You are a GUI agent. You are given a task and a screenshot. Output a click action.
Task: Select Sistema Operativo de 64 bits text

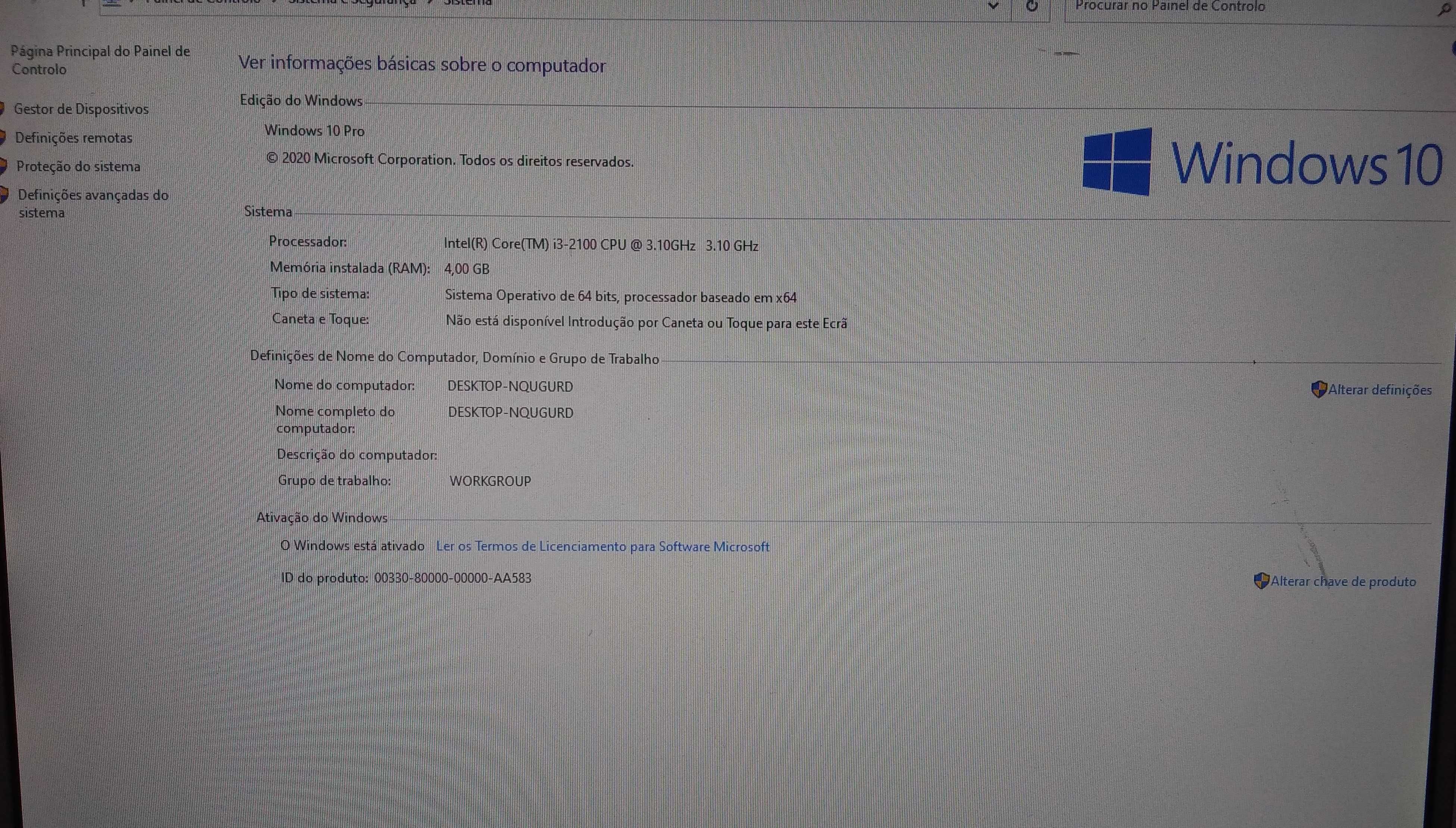(620, 296)
